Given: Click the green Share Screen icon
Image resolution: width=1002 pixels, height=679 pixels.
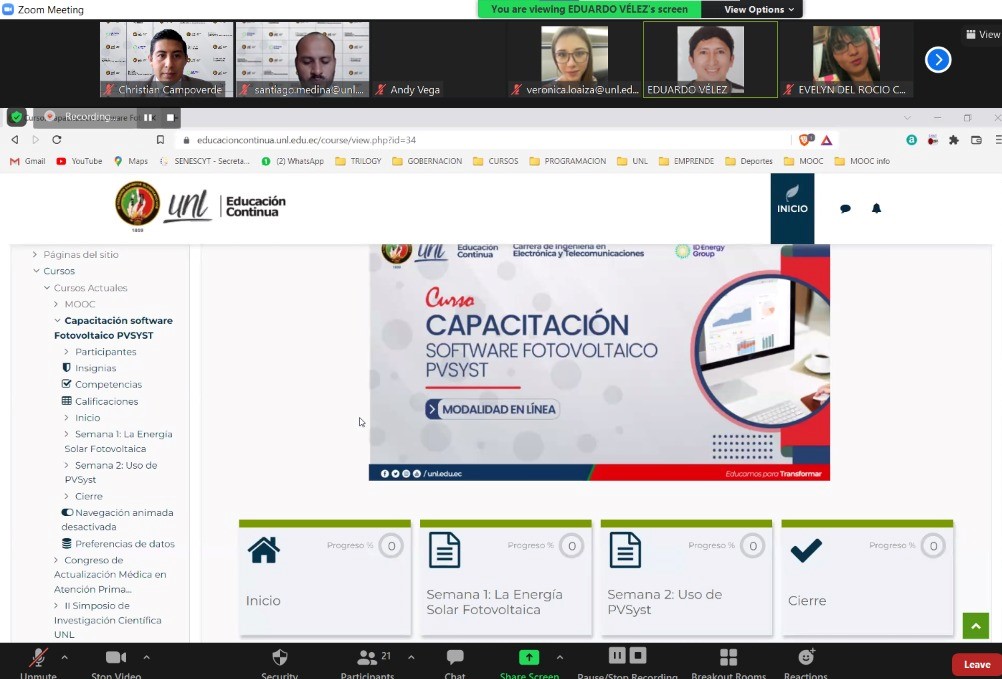Looking at the screenshot, I should (x=528, y=657).
